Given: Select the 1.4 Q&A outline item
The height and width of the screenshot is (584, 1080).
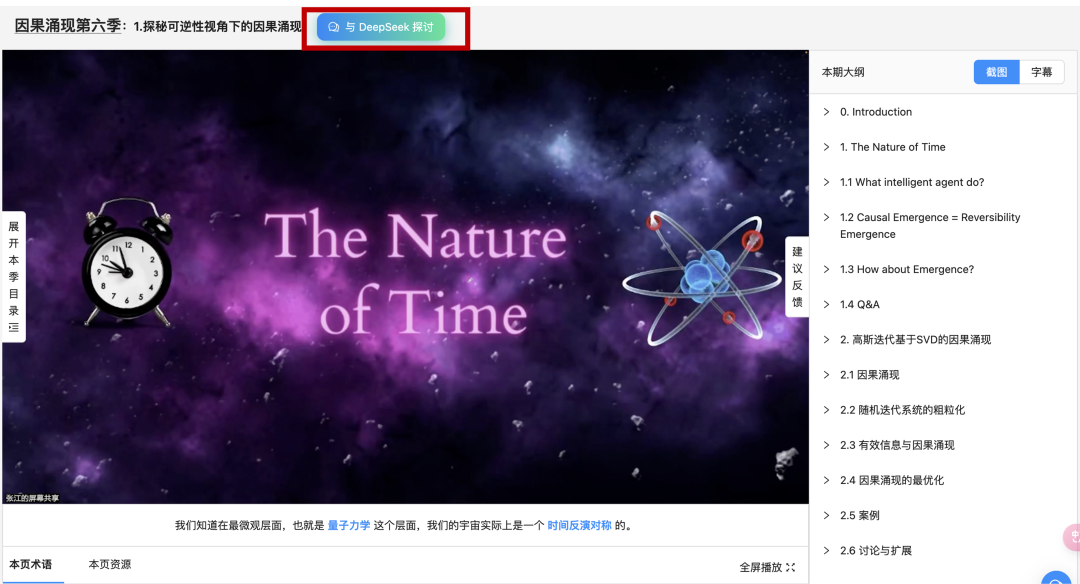Looking at the screenshot, I should pos(859,304).
